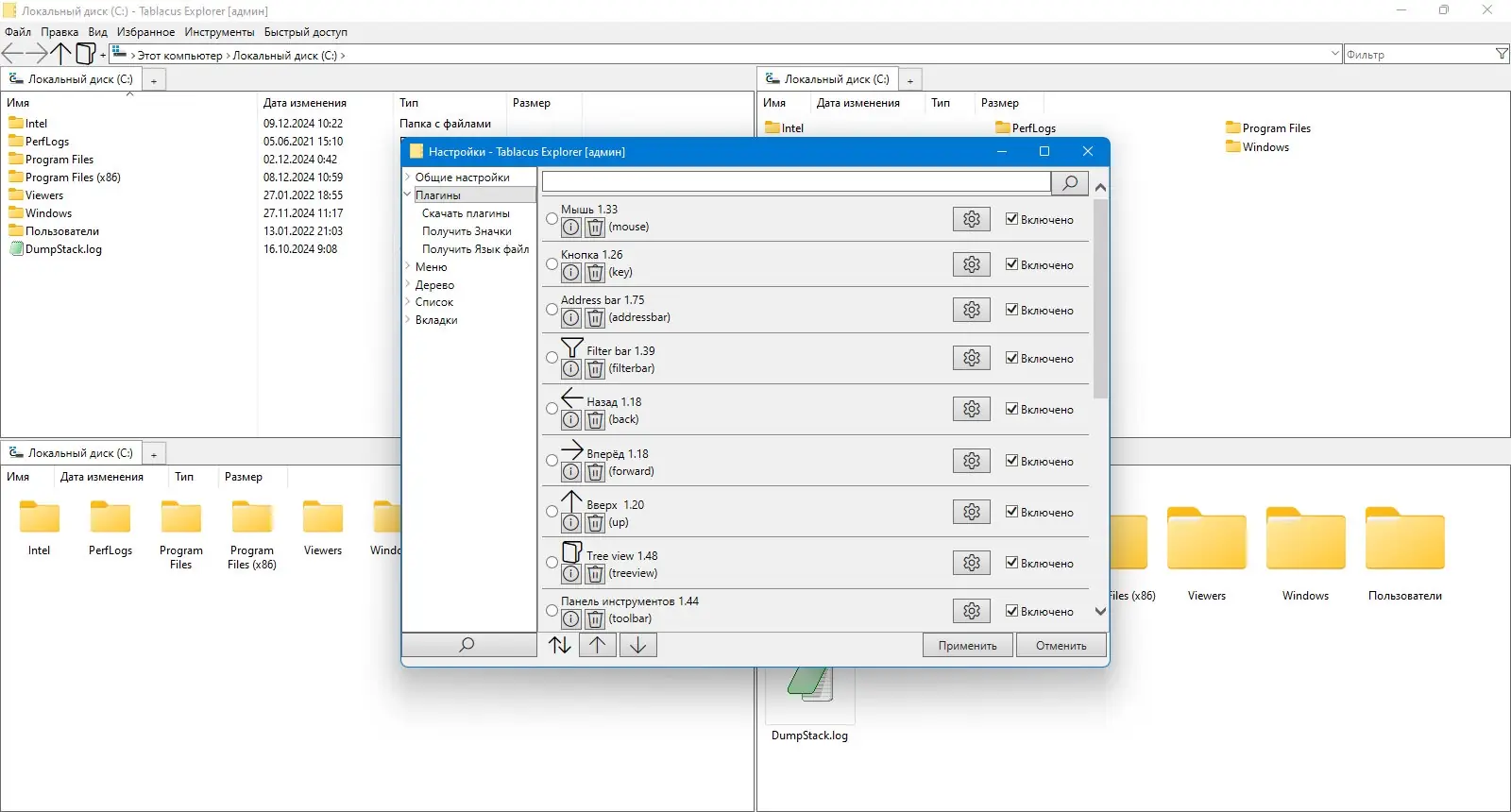Uncheck Включено for Кнопка plugin
Screen dimensions: 1511x812
pos(1011,264)
